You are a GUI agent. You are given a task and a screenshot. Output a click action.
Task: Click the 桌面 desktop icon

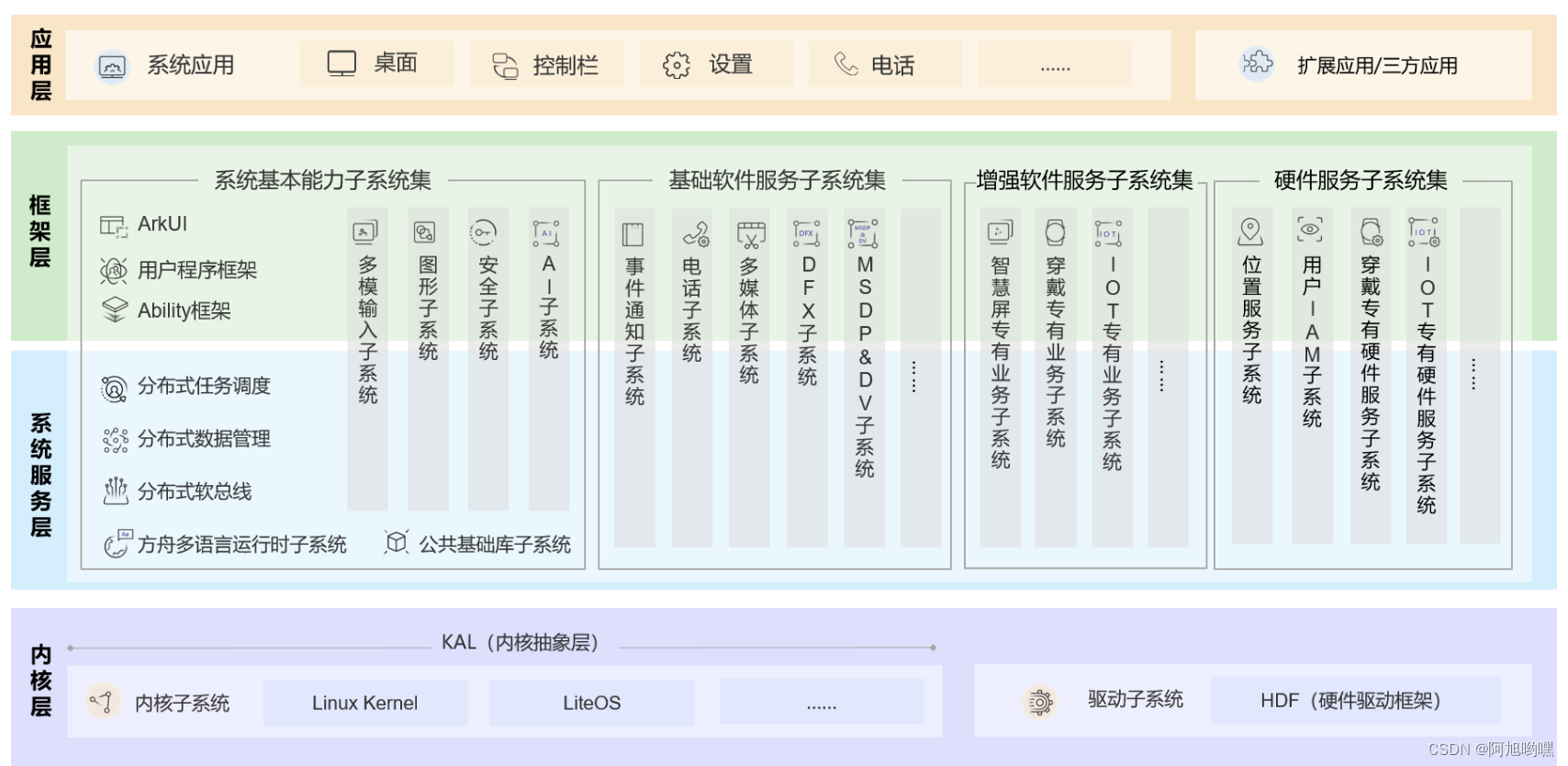click(342, 63)
